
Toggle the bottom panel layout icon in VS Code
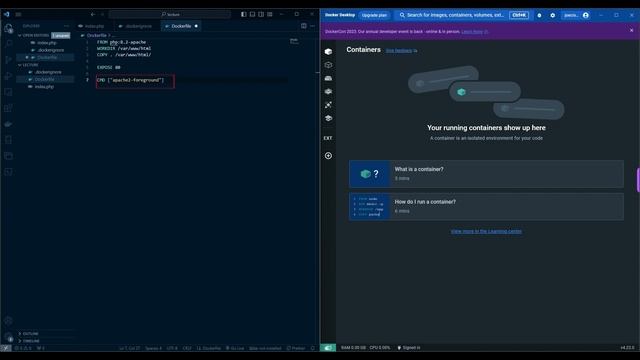[252, 14]
